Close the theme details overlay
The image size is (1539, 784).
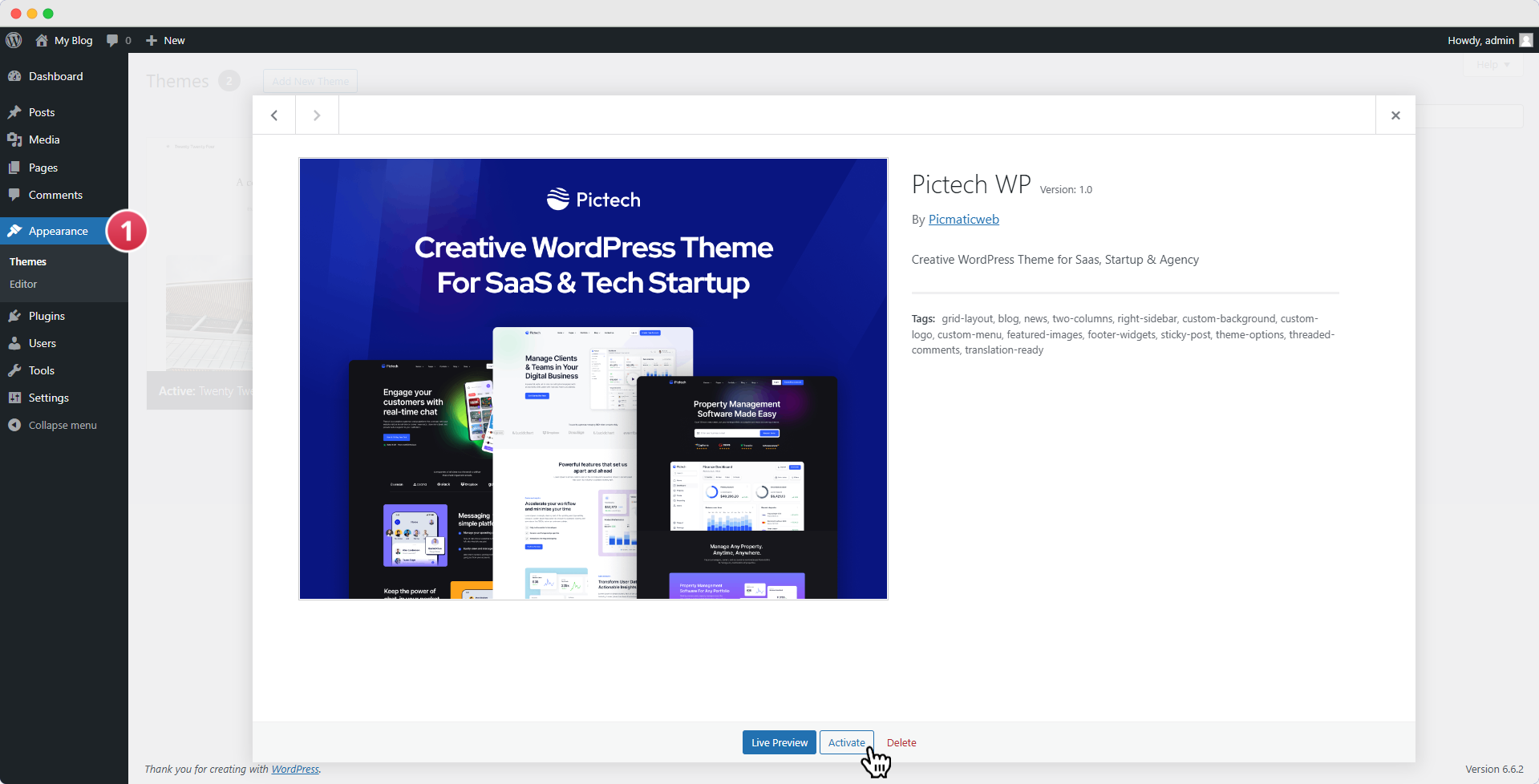click(x=1395, y=115)
